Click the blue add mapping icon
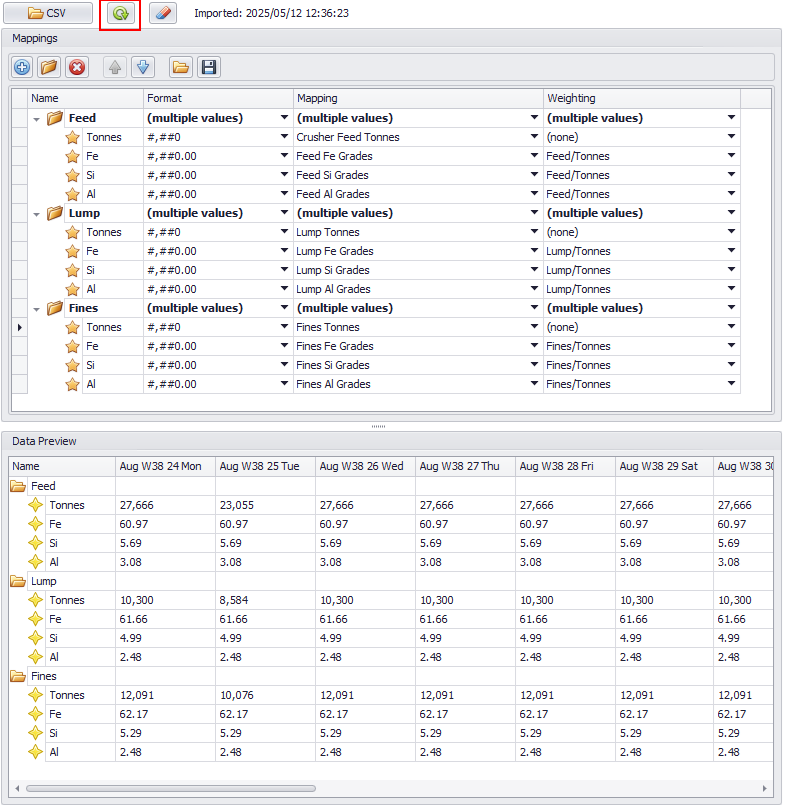 [x=23, y=67]
